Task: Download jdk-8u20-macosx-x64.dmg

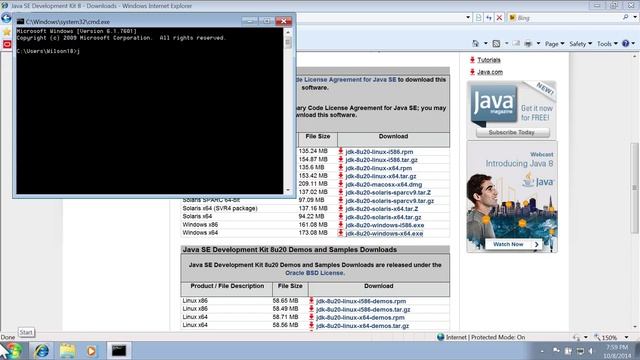Action: (x=384, y=184)
